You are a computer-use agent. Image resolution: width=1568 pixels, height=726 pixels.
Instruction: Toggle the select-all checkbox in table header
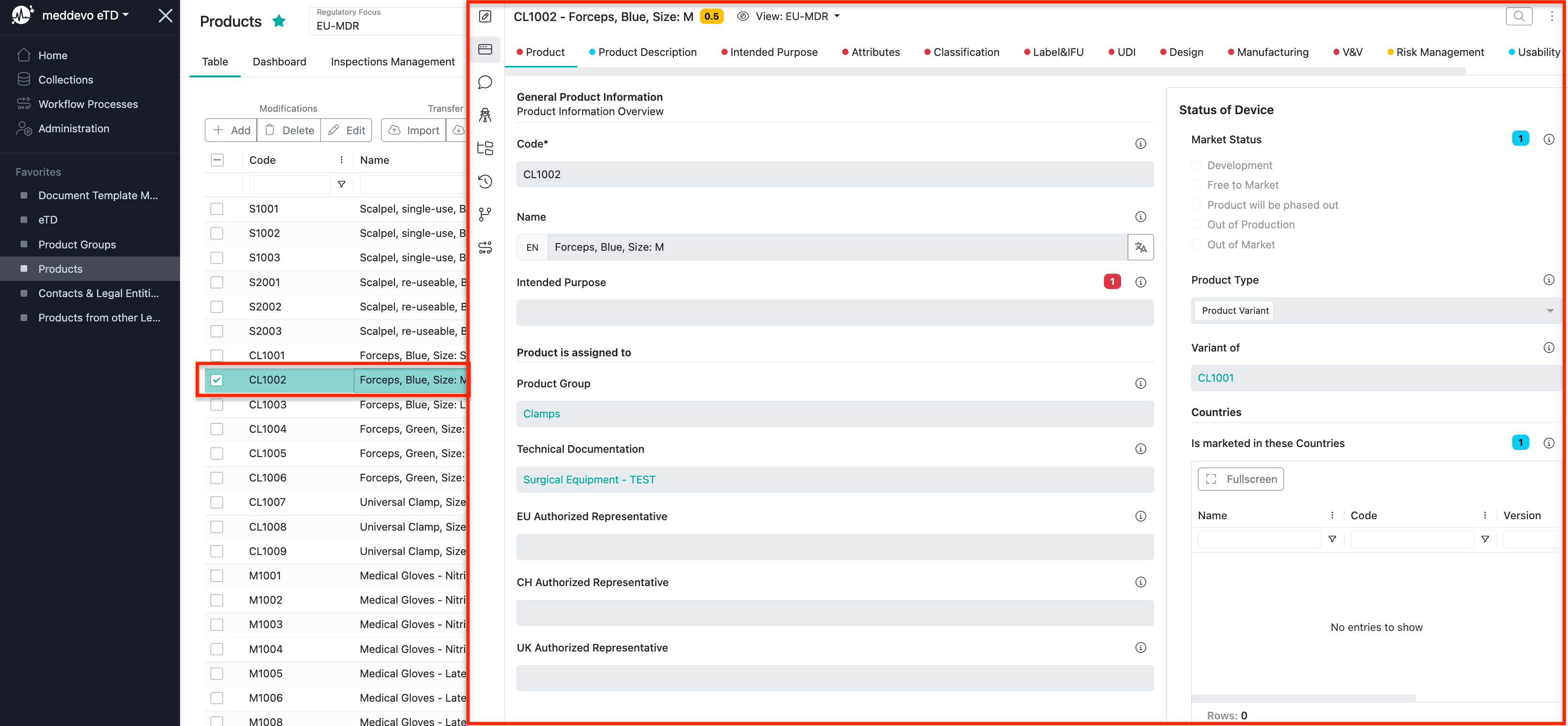(x=217, y=160)
